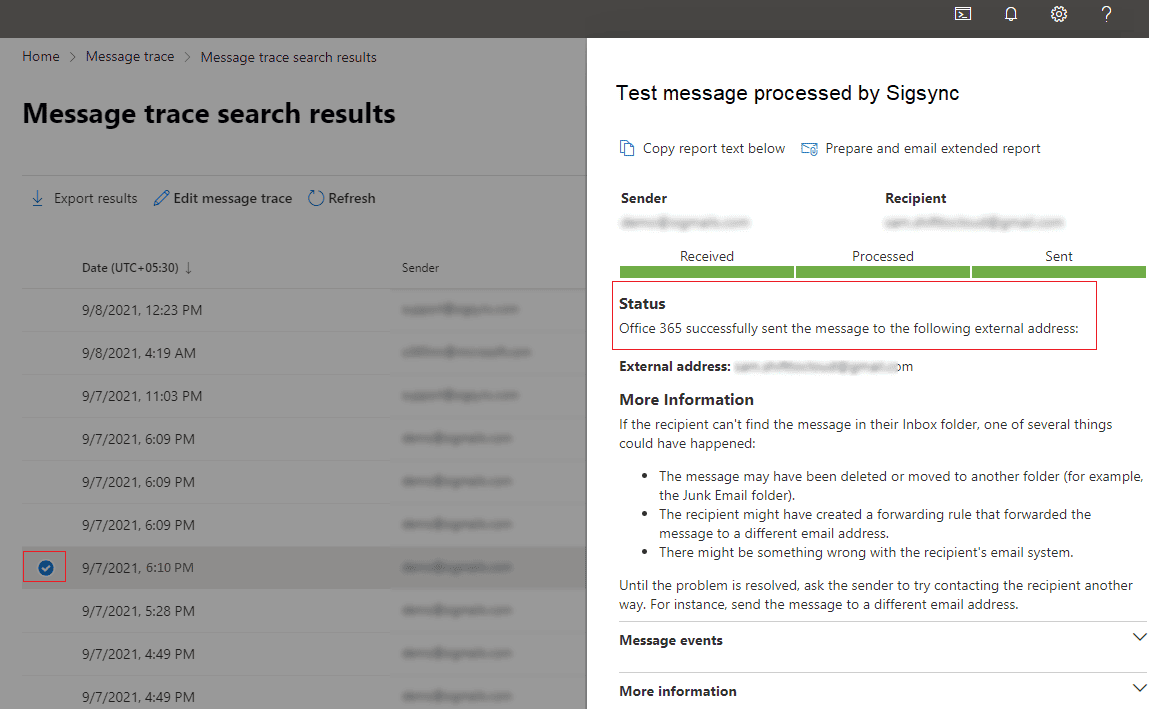This screenshot has height=709, width=1149.
Task: Click the copy report text icon
Action: [627, 148]
